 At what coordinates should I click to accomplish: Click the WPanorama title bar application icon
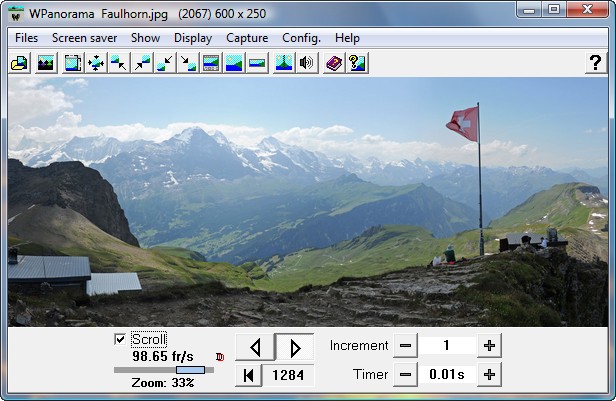coord(16,14)
